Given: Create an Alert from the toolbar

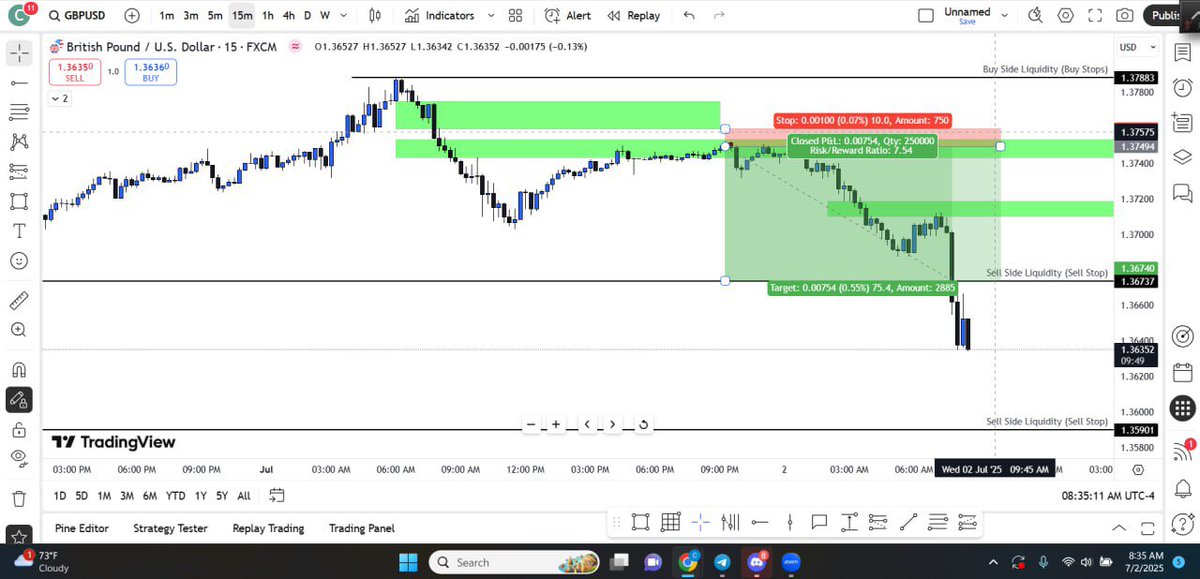Looking at the screenshot, I should click(x=568, y=16).
